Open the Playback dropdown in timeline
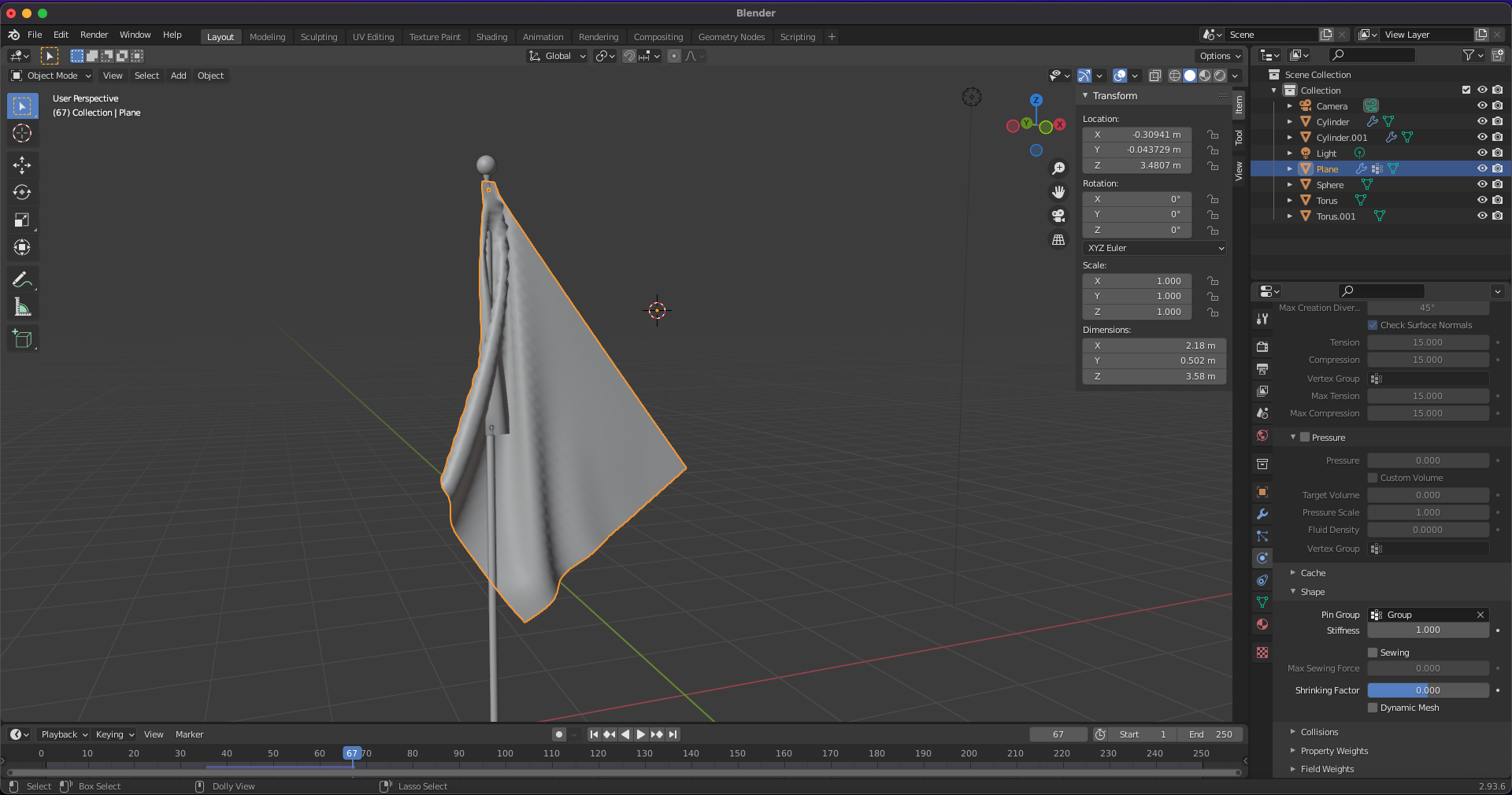Image resolution: width=1512 pixels, height=795 pixels. coord(64,734)
